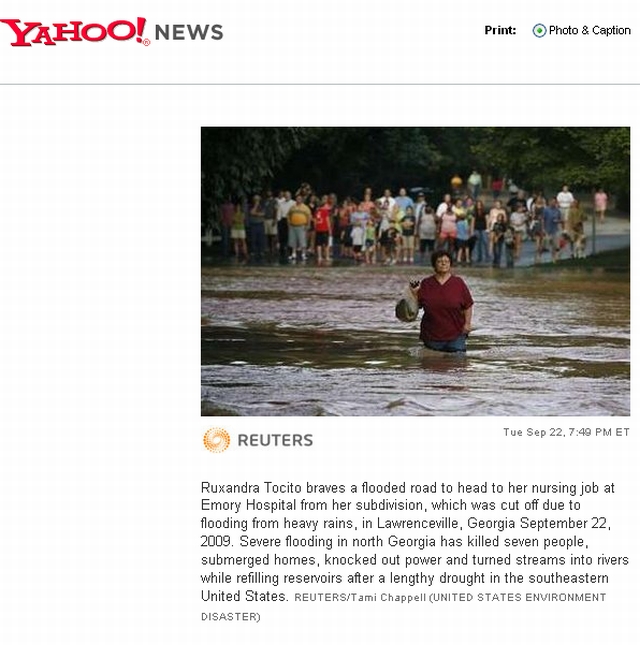Click the REUTERS/Tami Chappell photo credit

360,597
